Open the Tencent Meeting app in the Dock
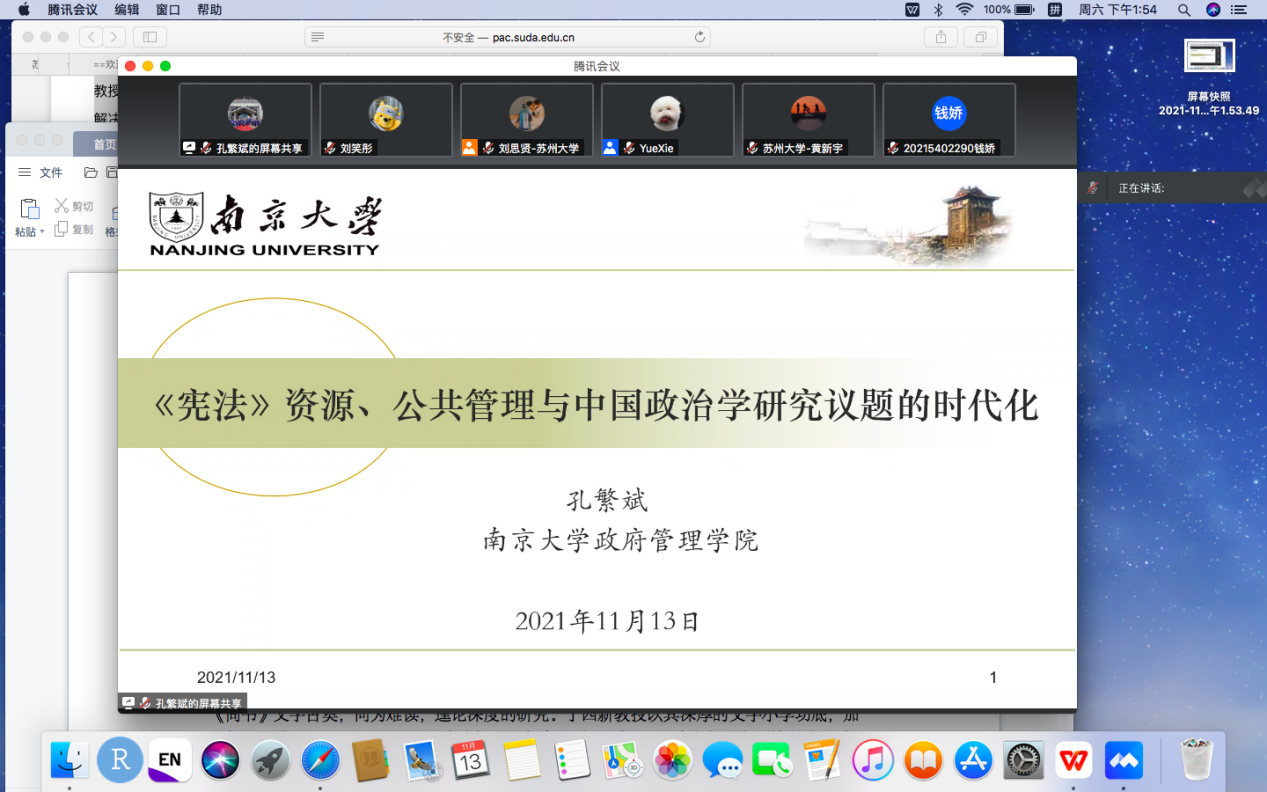Viewport: 1267px width, 792px height. pos(1123,760)
